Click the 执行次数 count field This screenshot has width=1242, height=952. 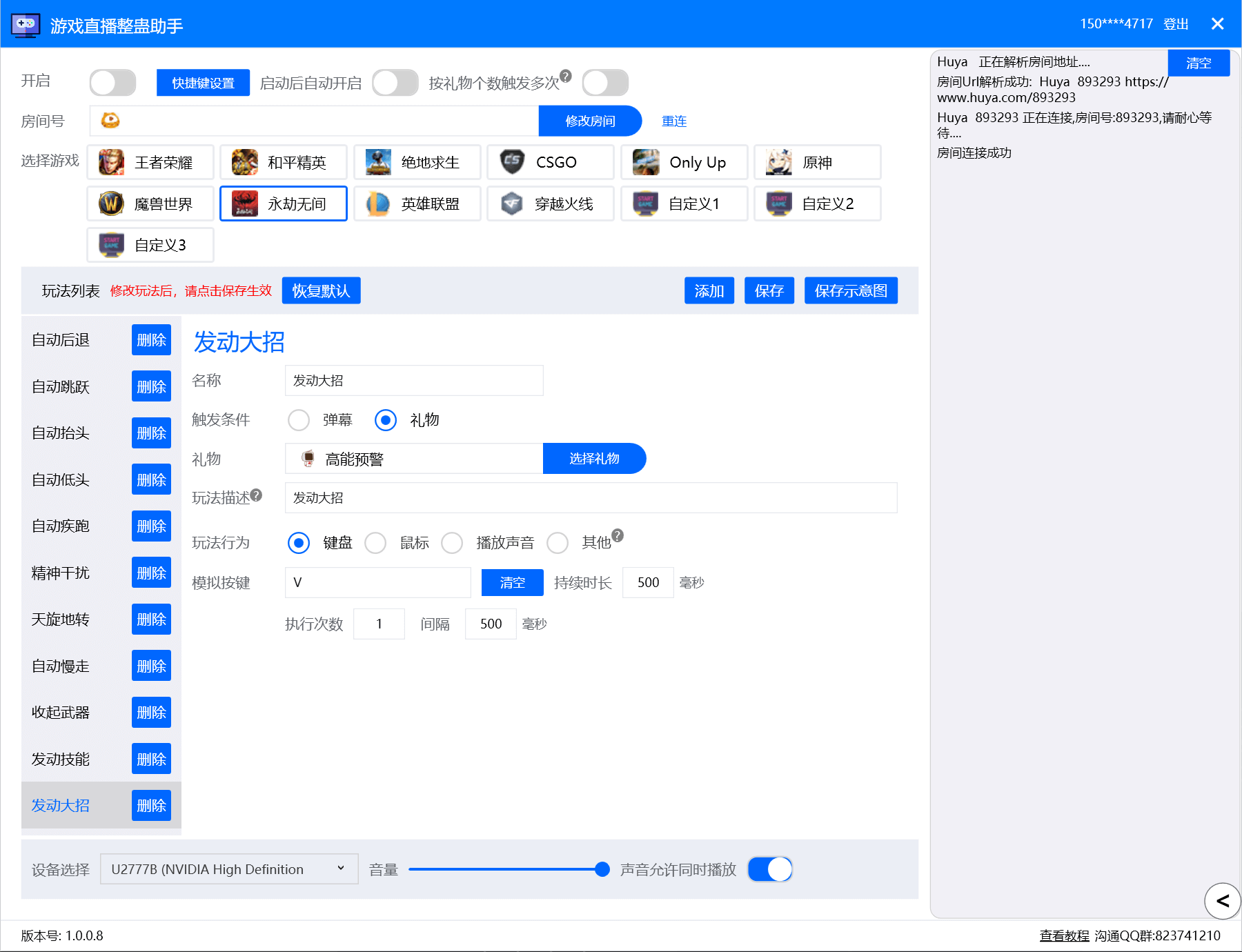pos(379,624)
